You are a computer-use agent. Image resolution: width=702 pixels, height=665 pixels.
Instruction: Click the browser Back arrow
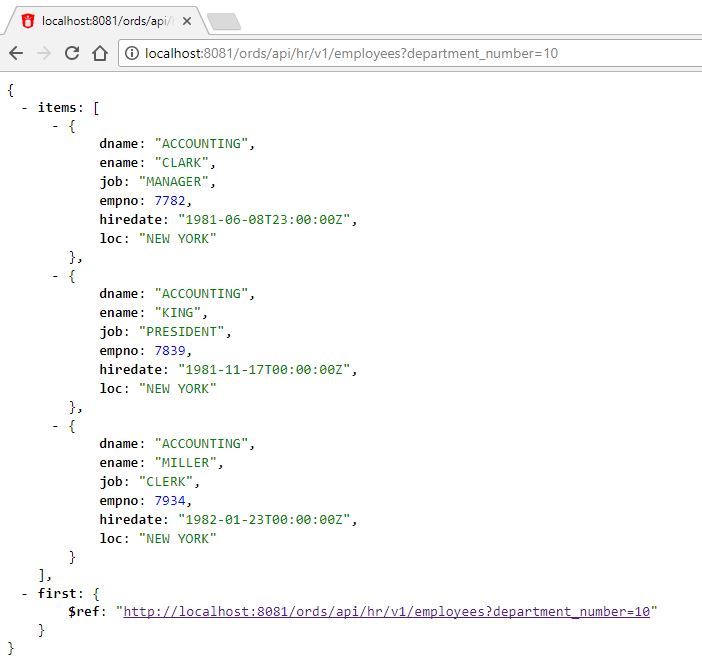(16, 53)
